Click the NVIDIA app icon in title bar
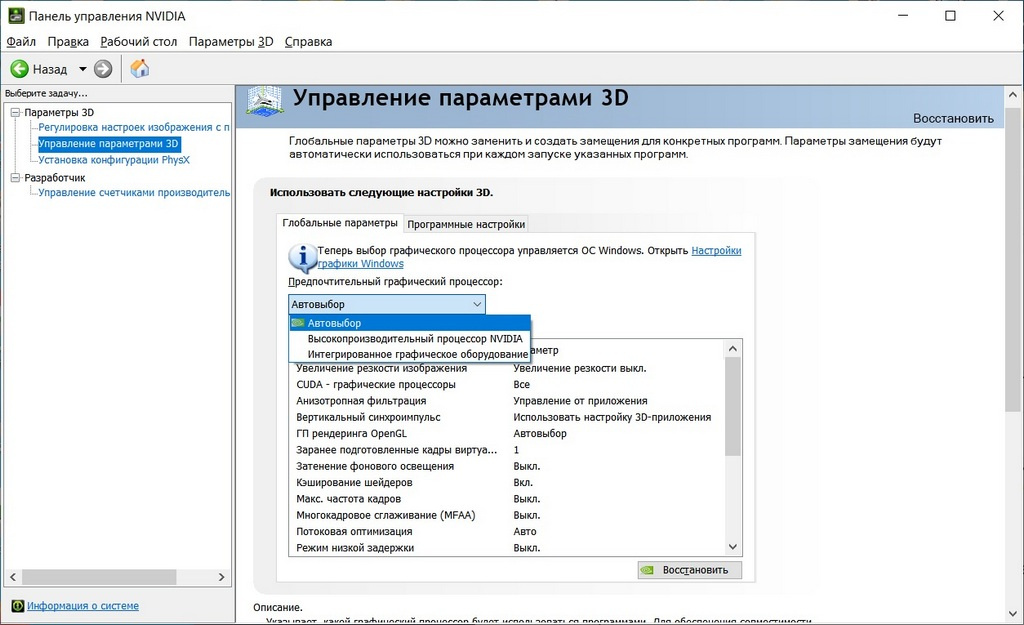This screenshot has height=625, width=1024. coord(16,16)
